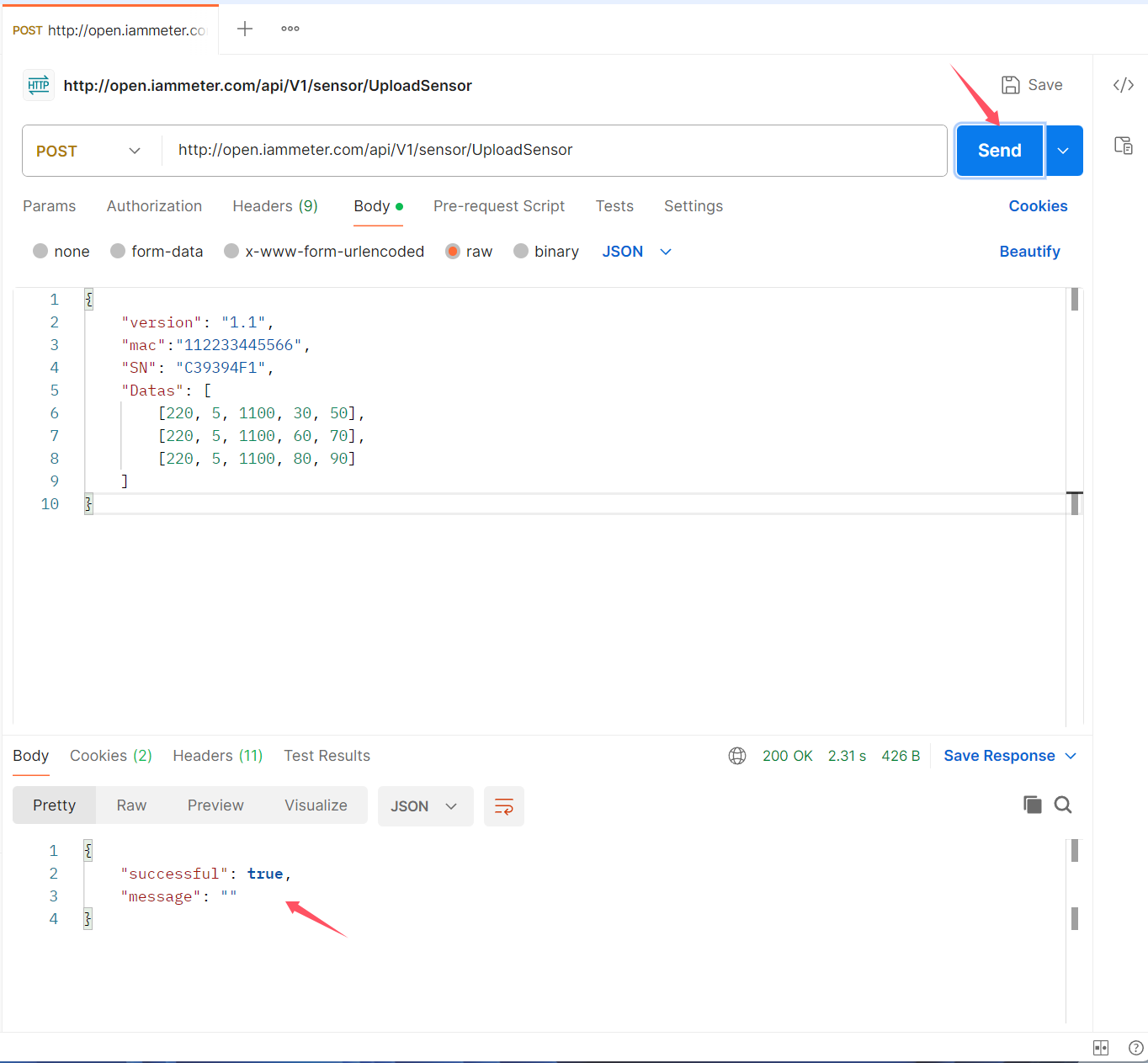Open a new request tab with plus icon
The width and height of the screenshot is (1148, 1063).
[x=245, y=29]
